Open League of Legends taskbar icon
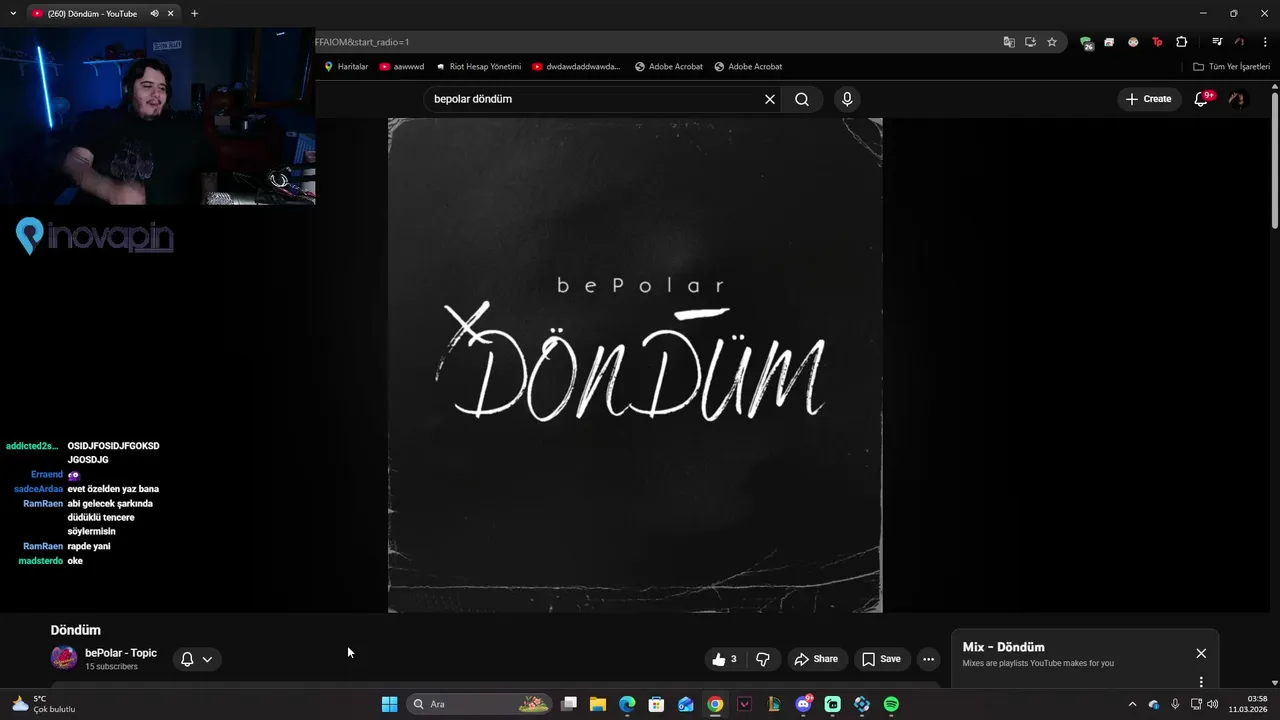The width and height of the screenshot is (1280, 720). (774, 704)
